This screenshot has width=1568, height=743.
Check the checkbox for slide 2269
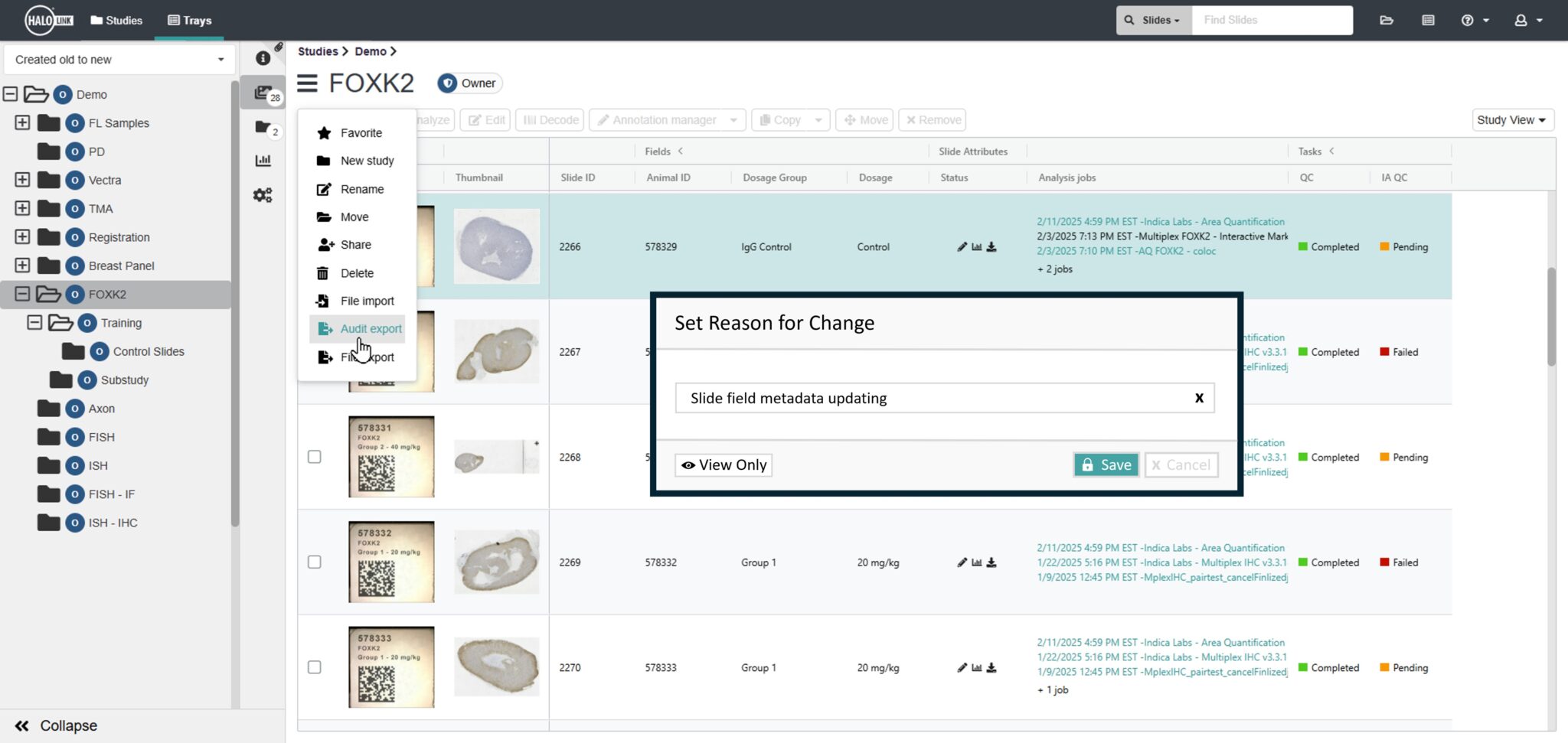[315, 562]
